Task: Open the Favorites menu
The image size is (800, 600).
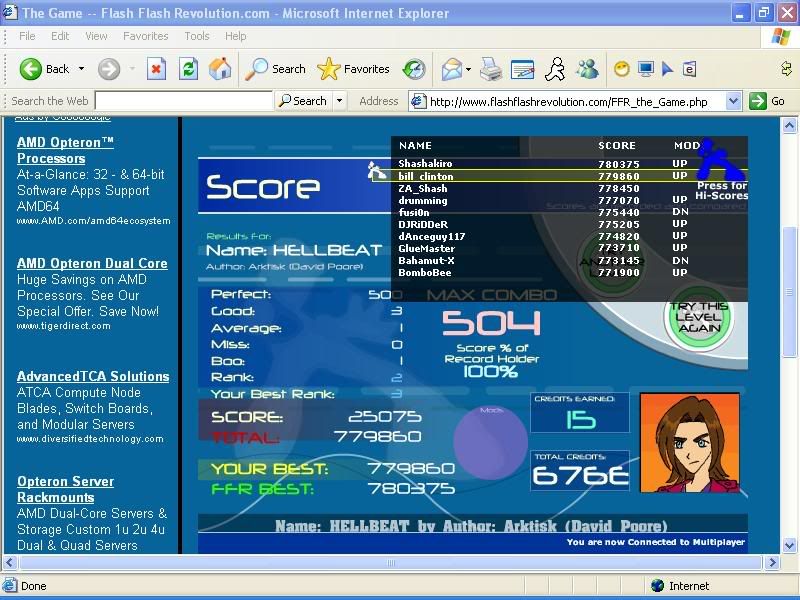Action: coord(145,36)
